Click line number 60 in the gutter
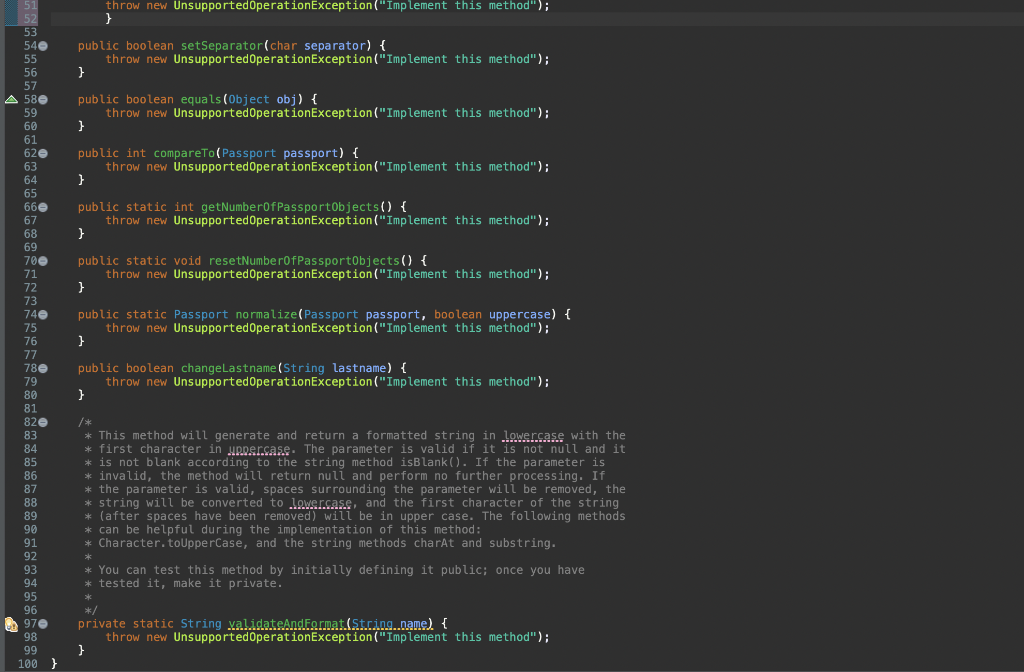The image size is (1024, 672). pos(30,126)
